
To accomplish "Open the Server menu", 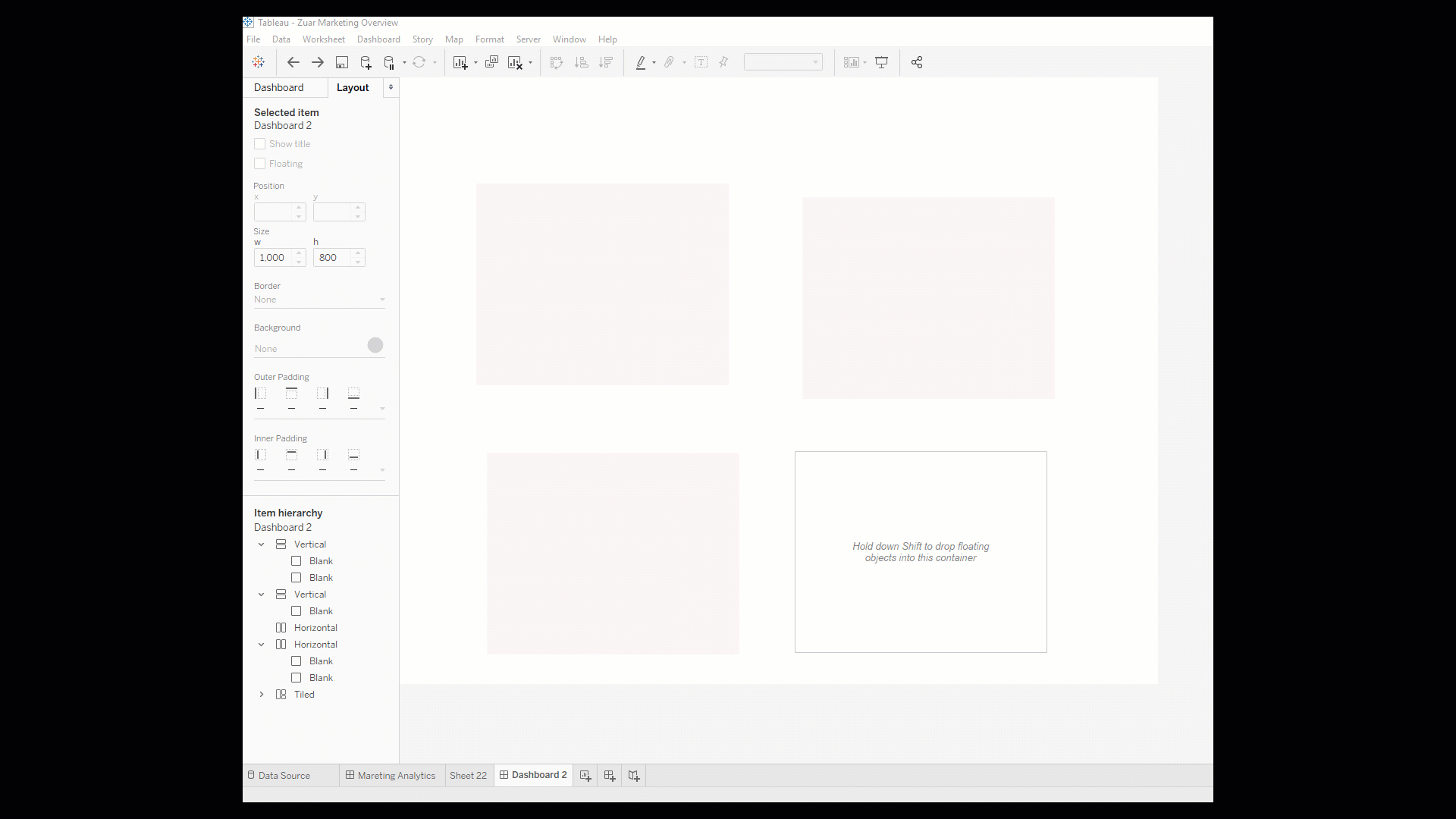I will (x=529, y=39).
